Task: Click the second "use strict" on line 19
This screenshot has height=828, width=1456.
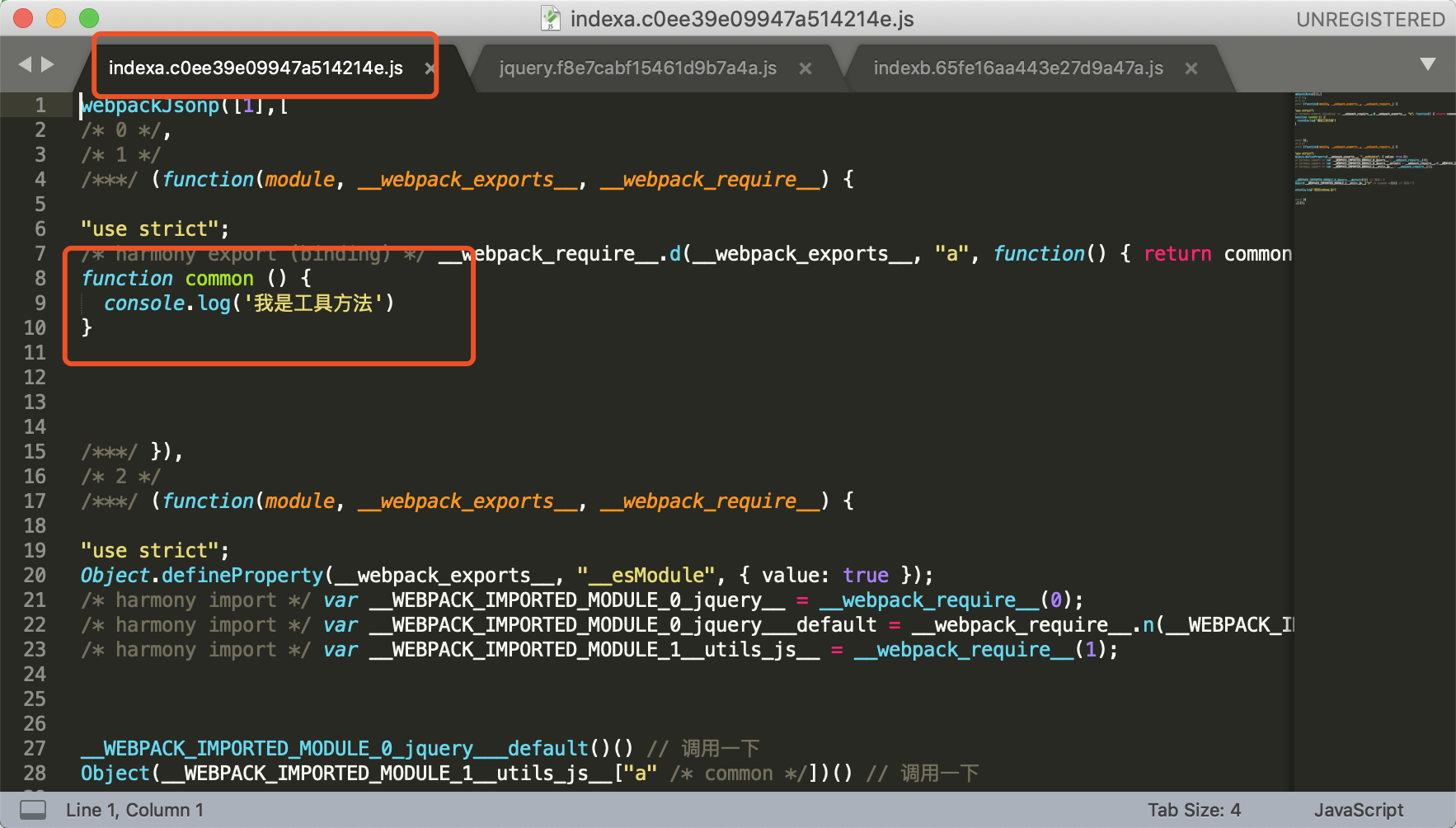Action: click(x=149, y=551)
